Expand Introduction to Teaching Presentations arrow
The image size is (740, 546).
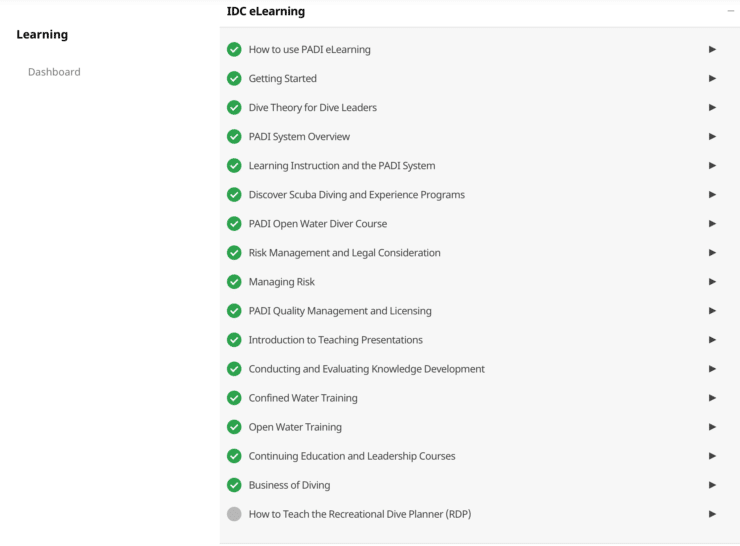(713, 340)
